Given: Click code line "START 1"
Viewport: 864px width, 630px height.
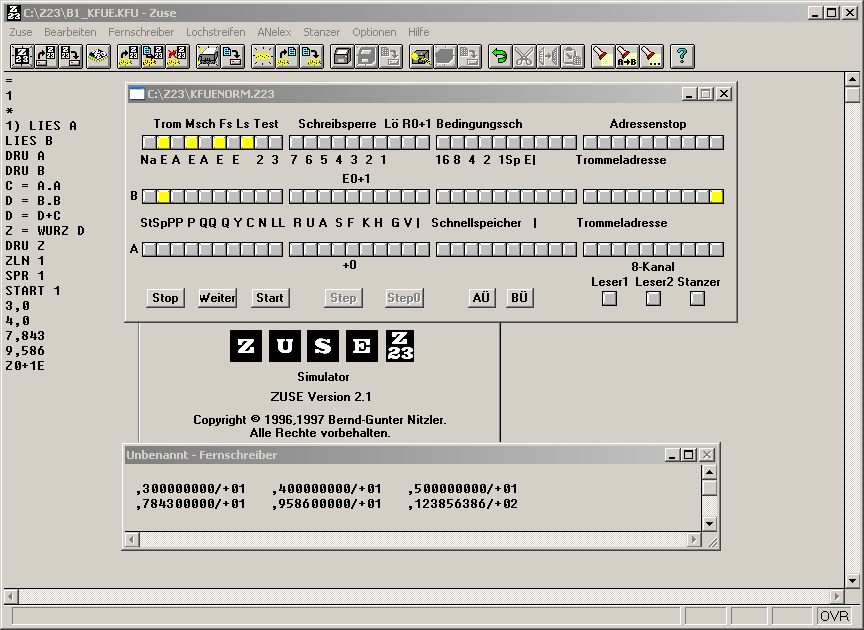Looking at the screenshot, I should (33, 290).
